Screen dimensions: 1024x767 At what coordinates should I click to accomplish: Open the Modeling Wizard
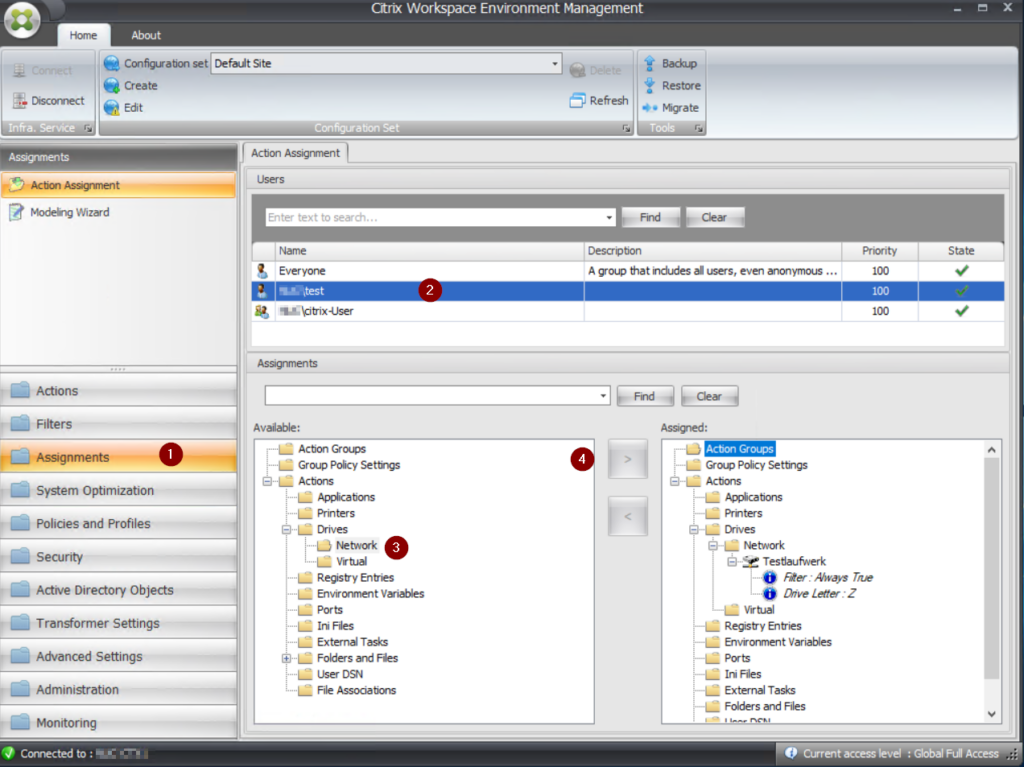(69, 212)
